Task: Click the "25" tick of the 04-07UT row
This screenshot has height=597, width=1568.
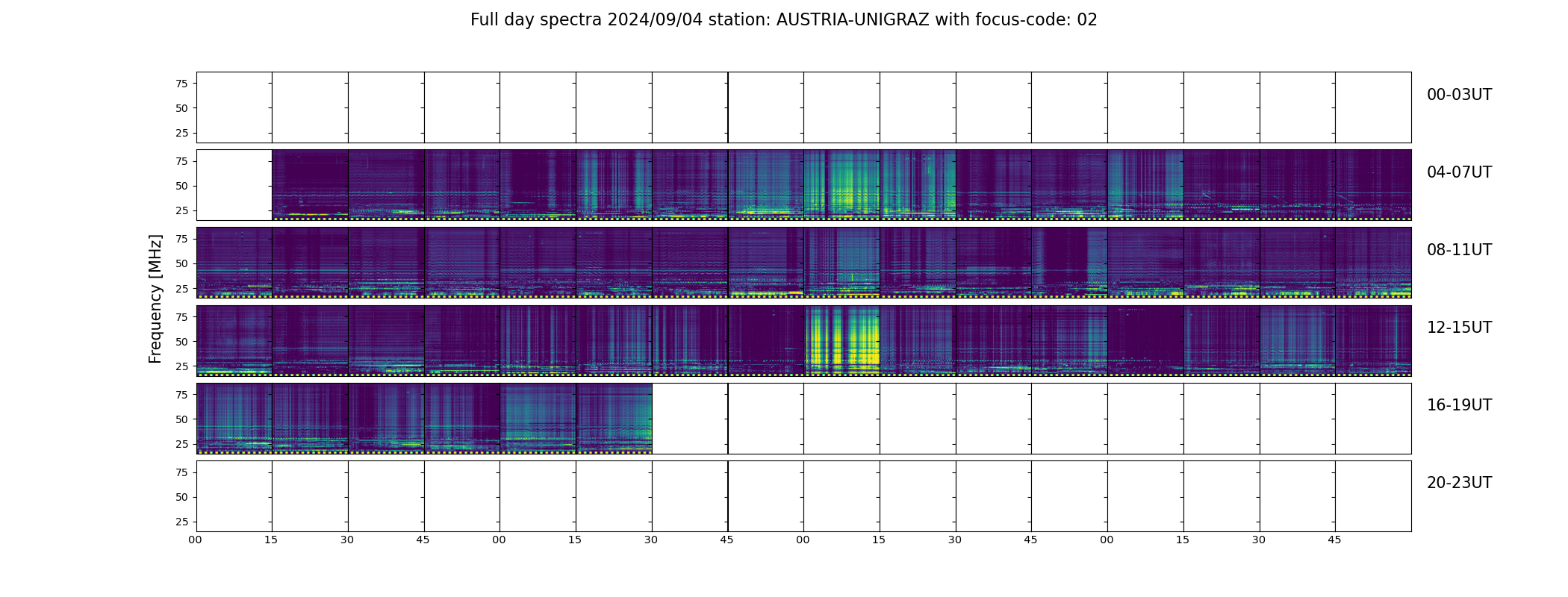Action: [181, 210]
